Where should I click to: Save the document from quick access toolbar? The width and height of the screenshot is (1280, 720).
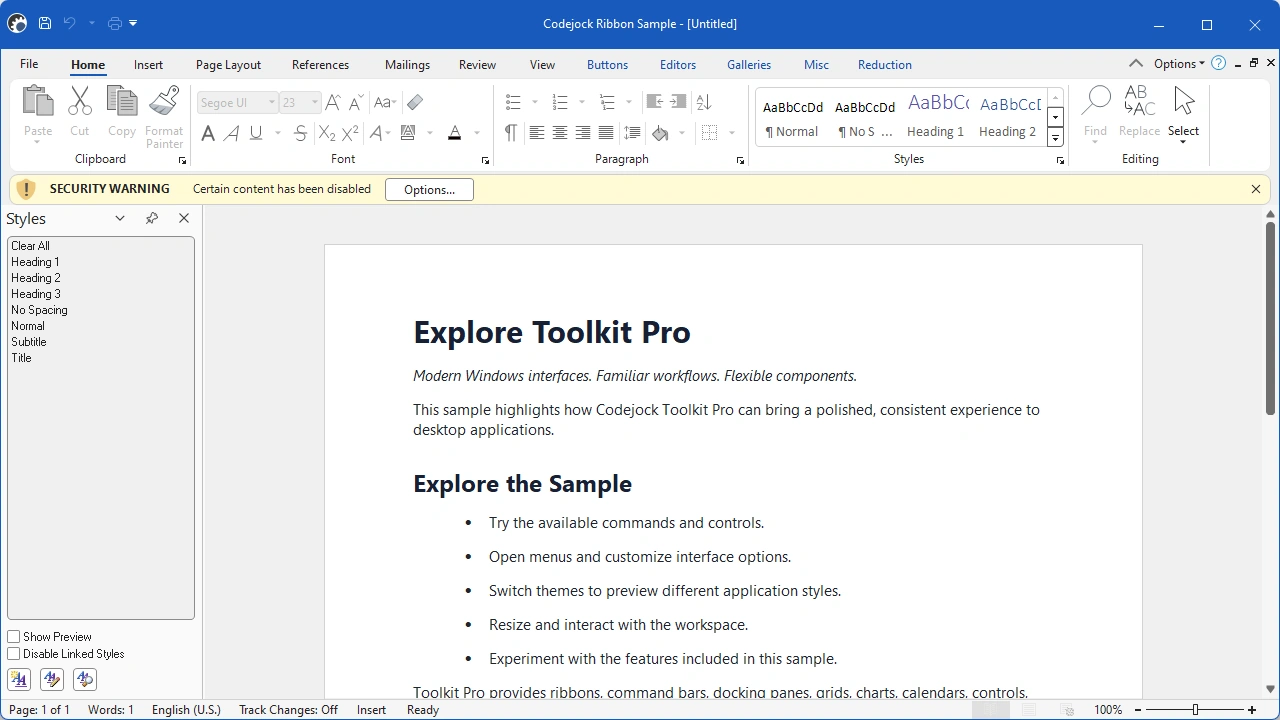tap(45, 23)
